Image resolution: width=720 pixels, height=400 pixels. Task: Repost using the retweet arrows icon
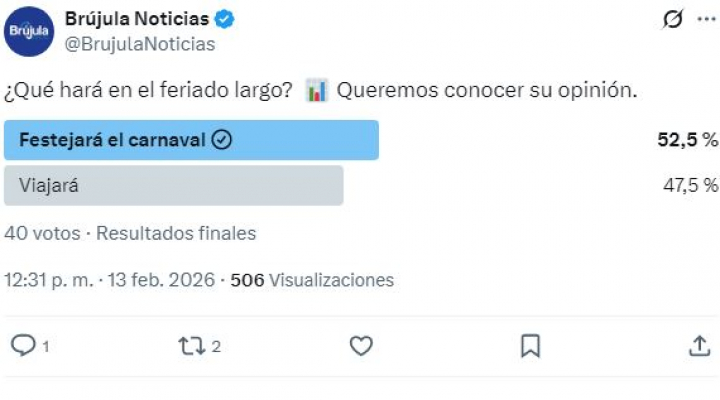tap(190, 346)
